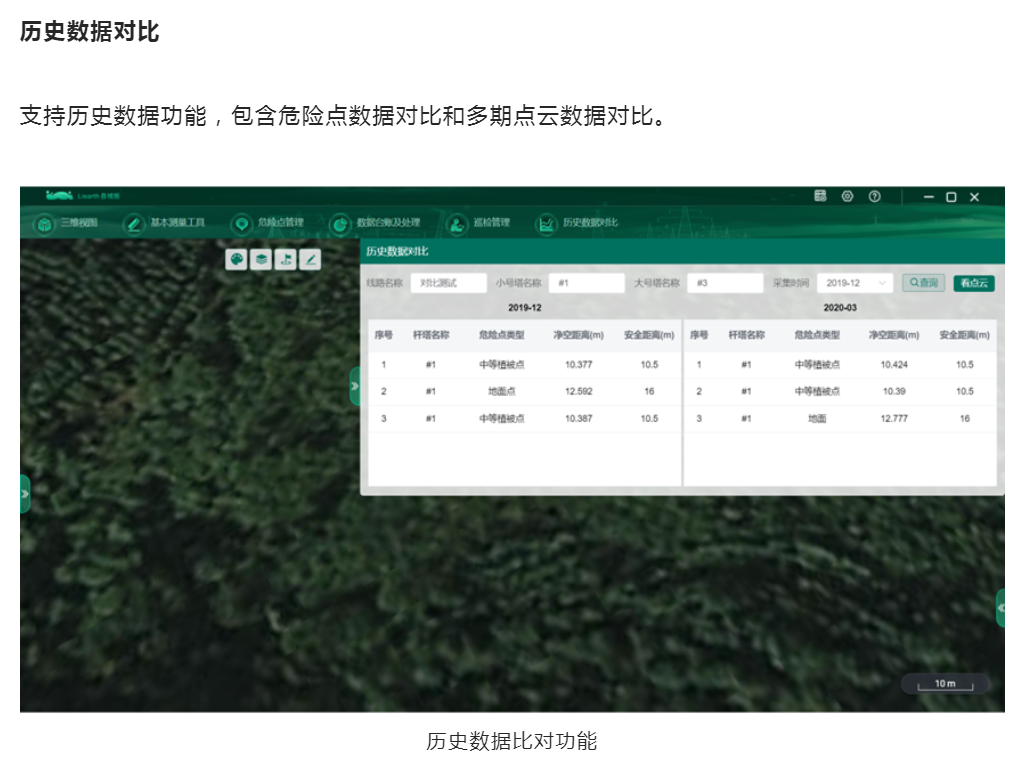The height and width of the screenshot is (771, 1027).
Task: Open the settings gear in title bar
Action: click(847, 197)
